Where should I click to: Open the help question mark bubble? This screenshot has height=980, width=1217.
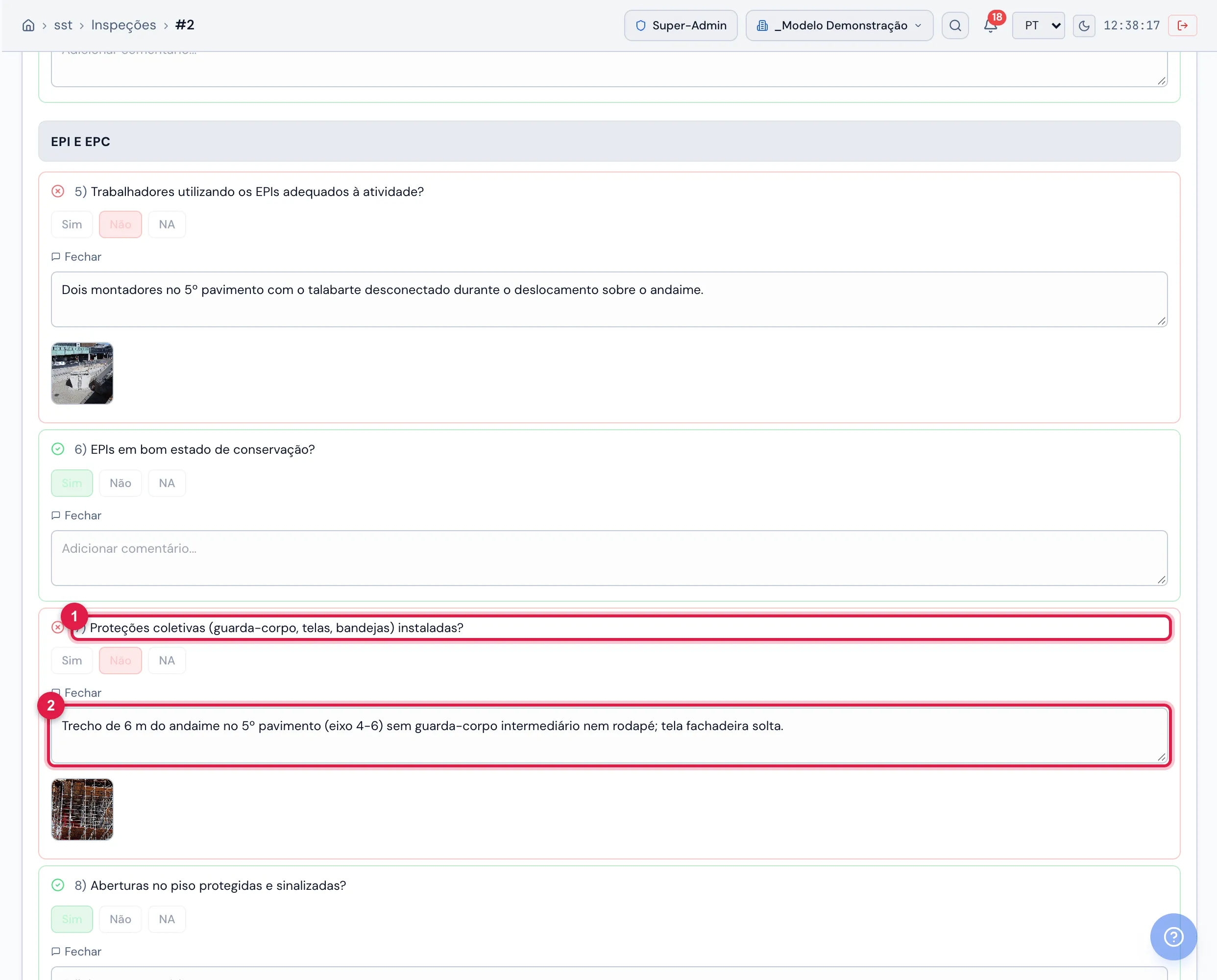[x=1173, y=936]
